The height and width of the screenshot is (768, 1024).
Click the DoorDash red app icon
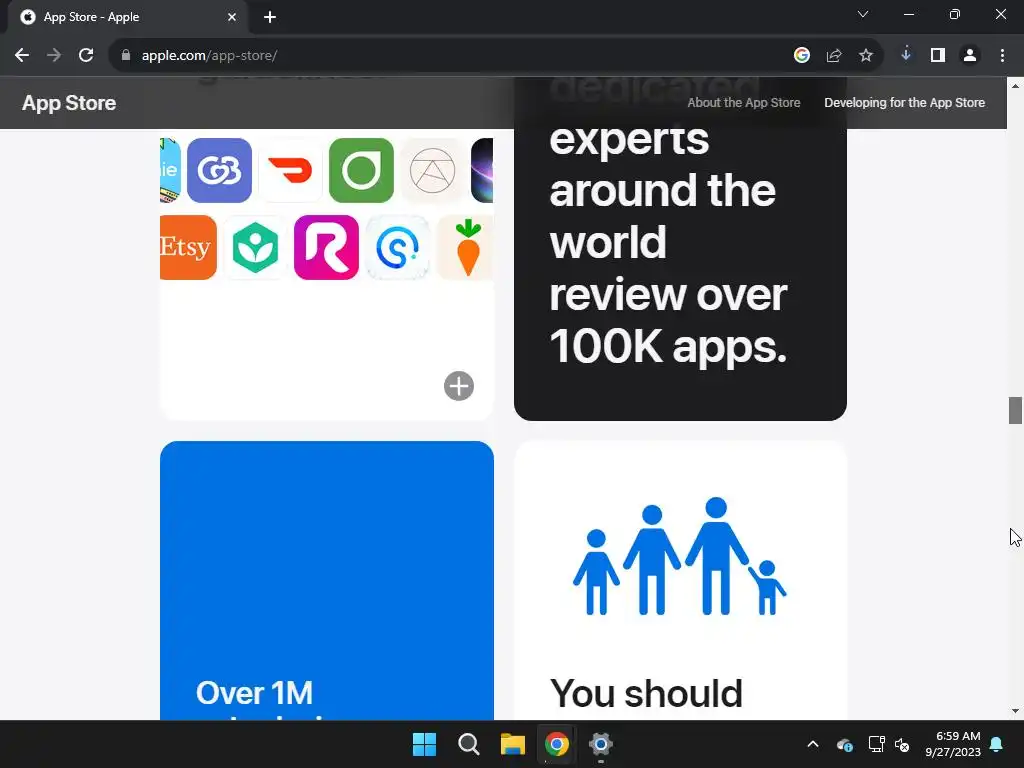point(291,170)
